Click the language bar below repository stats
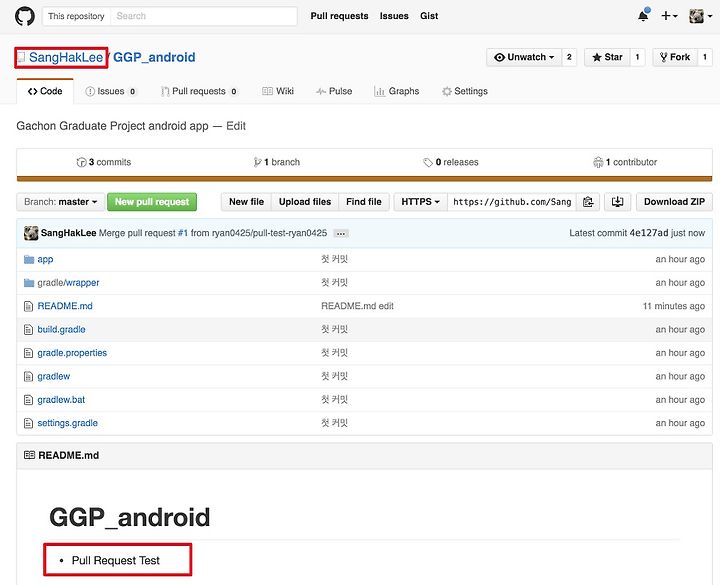Image resolution: width=720 pixels, height=585 pixels. click(x=364, y=179)
